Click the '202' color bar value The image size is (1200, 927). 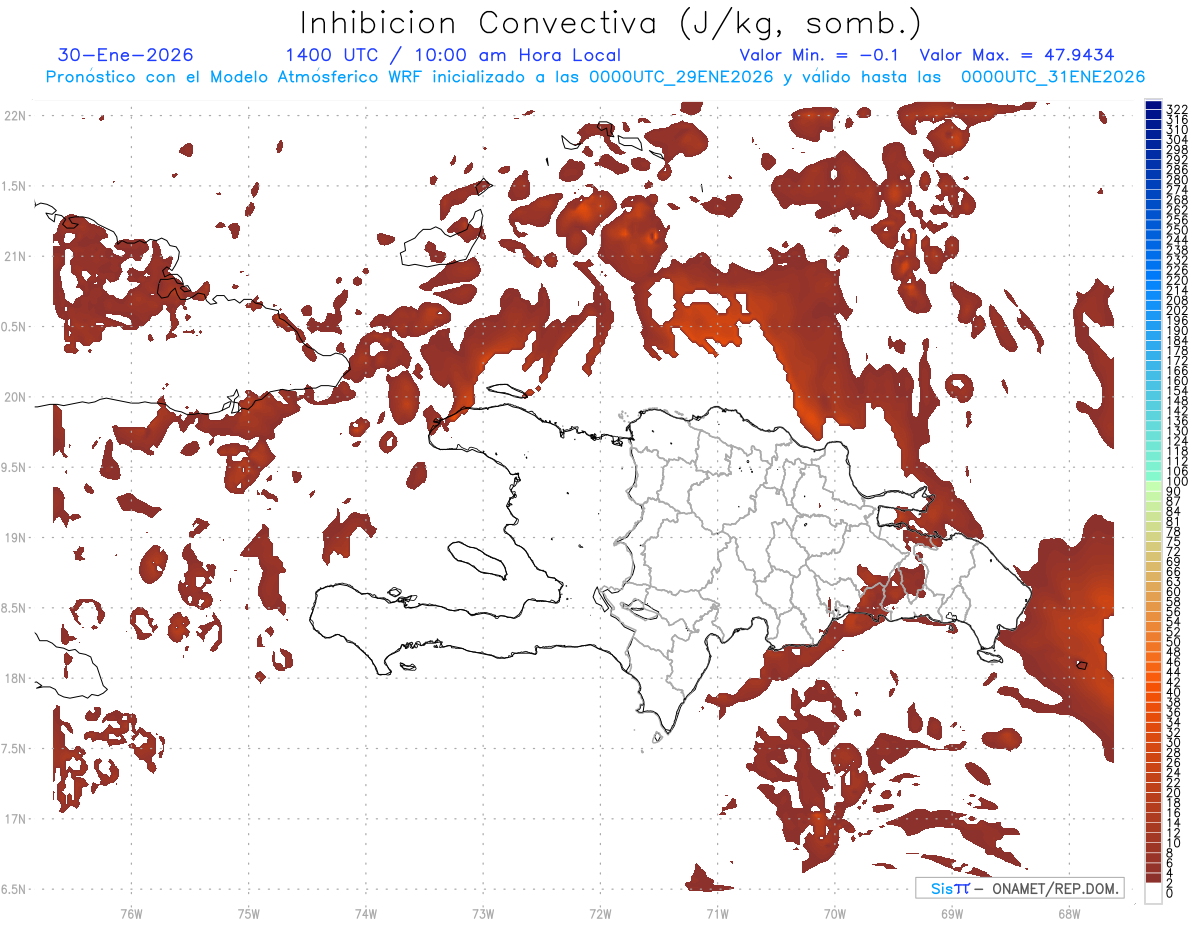1176,311
